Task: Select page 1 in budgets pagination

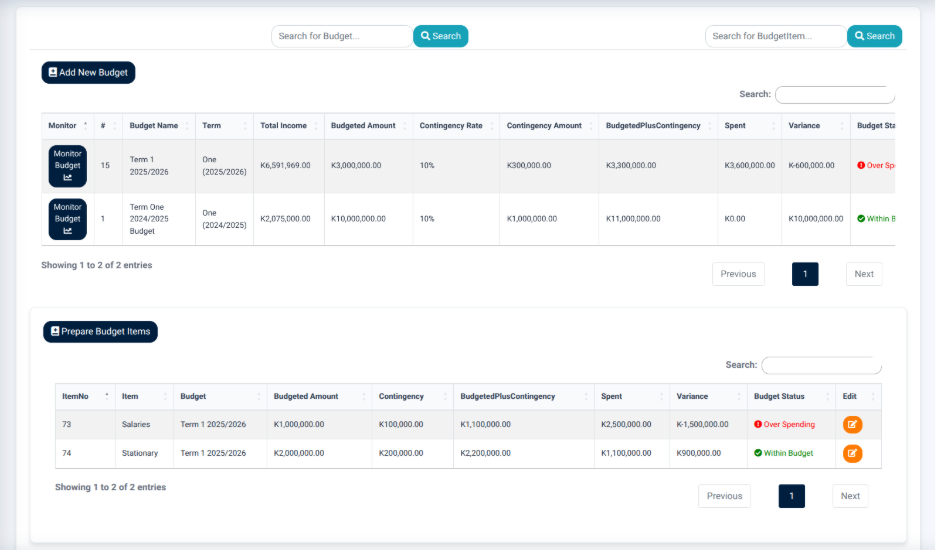Action: tap(805, 274)
